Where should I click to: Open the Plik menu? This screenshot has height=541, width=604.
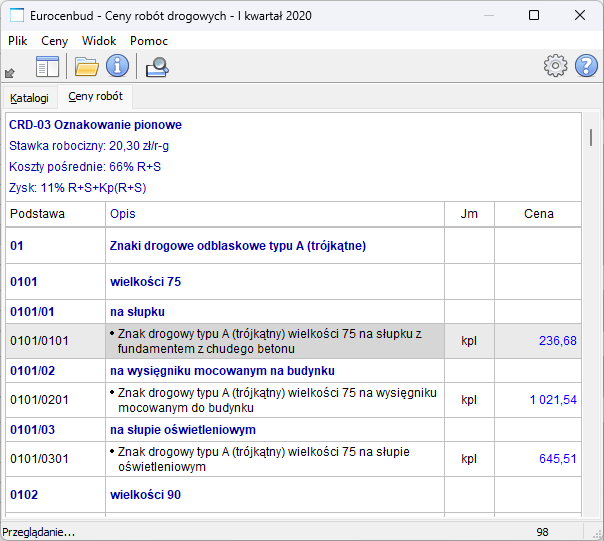click(18, 41)
